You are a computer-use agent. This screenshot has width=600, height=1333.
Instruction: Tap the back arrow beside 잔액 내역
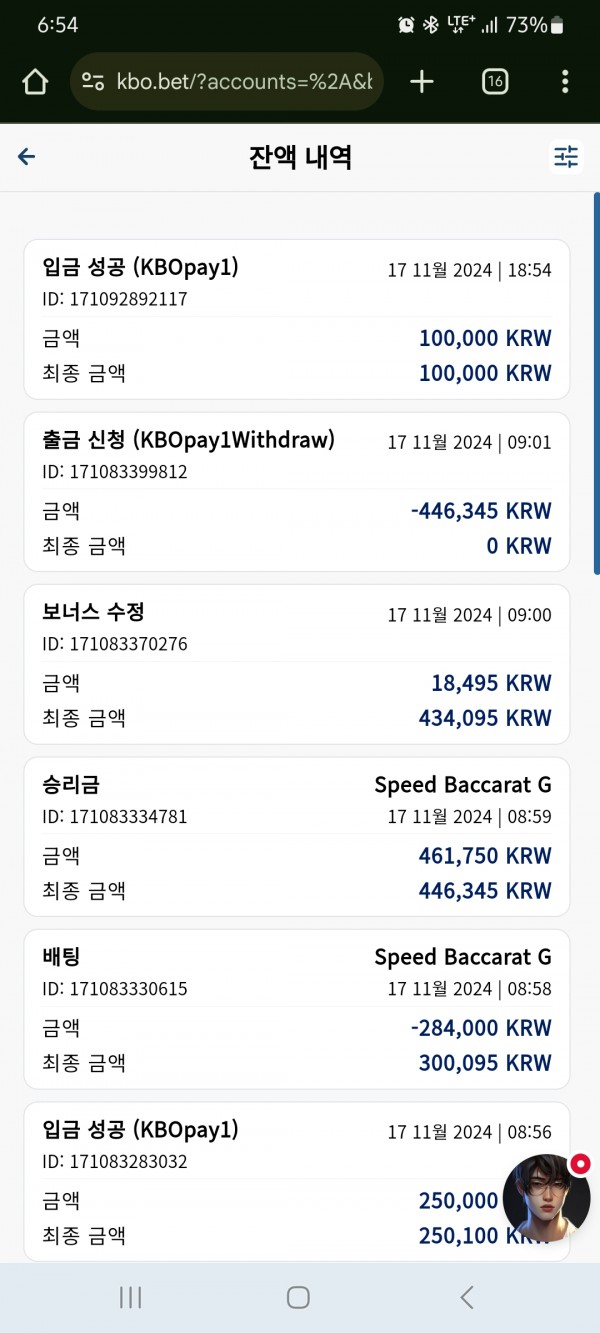(x=27, y=156)
